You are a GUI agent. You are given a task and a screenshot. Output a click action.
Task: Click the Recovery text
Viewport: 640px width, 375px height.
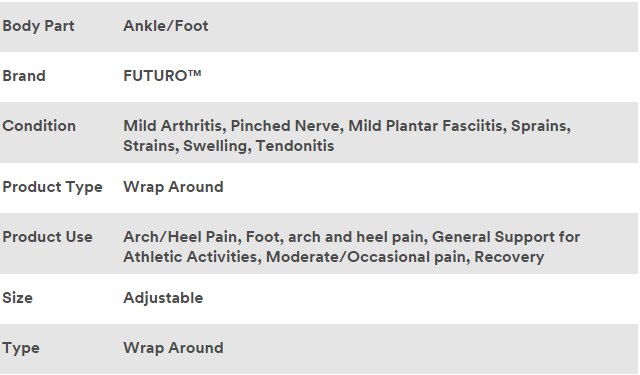click(x=509, y=257)
